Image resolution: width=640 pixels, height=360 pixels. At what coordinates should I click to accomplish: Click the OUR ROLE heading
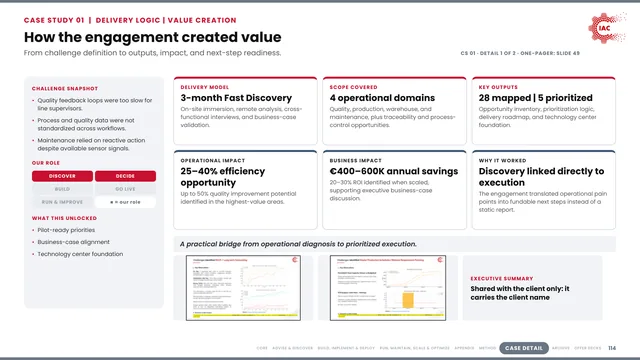click(x=46, y=163)
